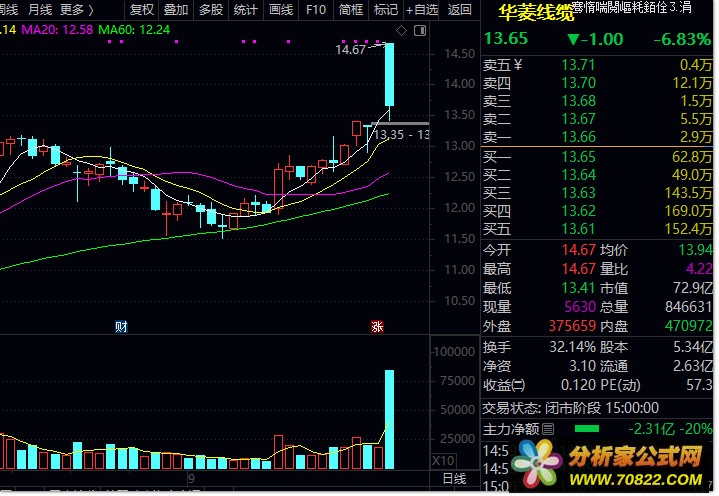The image size is (719, 496).
Task: Activate the 画线 drawing tool
Action: [x=281, y=9]
